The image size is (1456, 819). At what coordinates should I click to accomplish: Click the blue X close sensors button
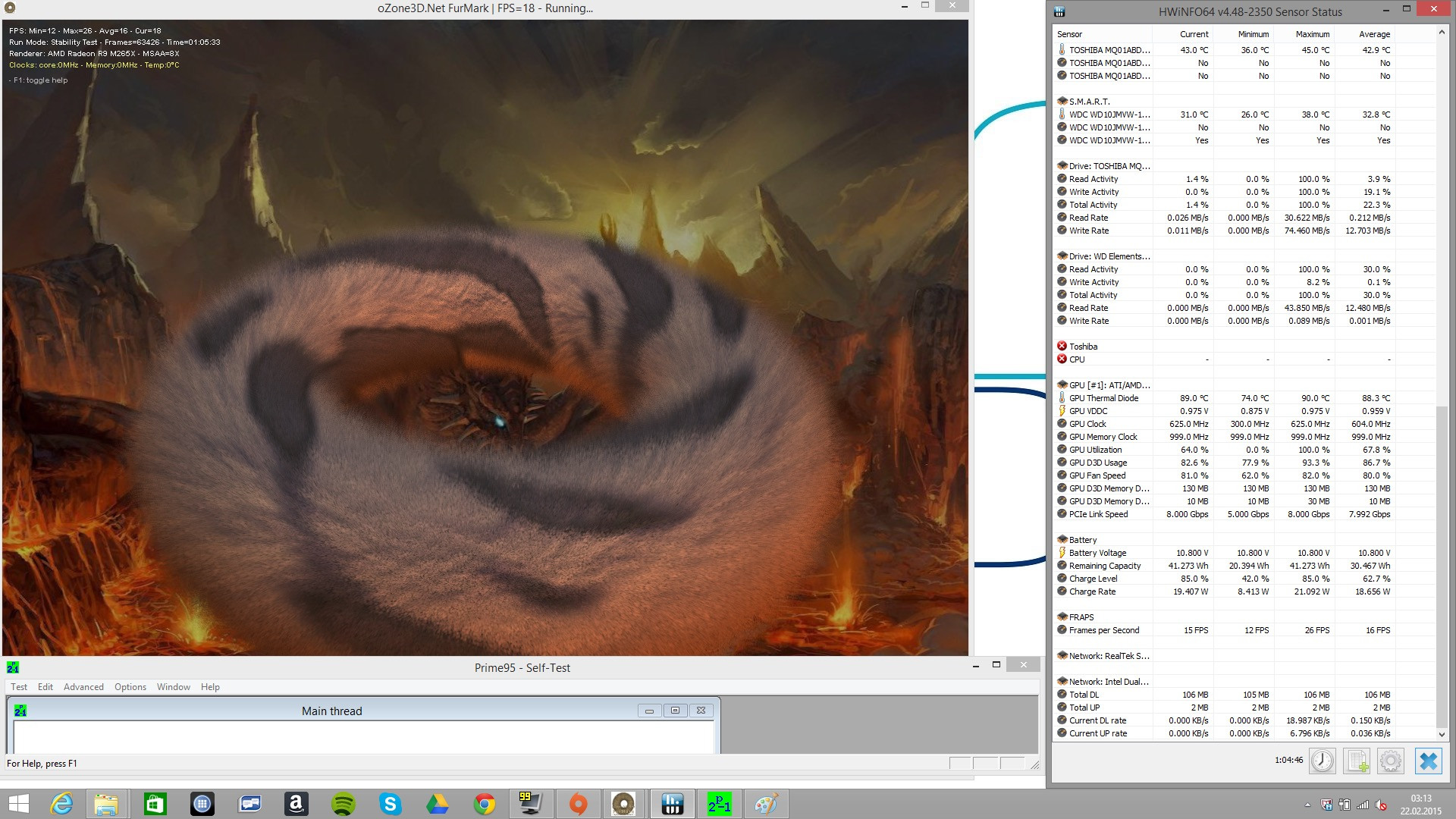click(1428, 761)
